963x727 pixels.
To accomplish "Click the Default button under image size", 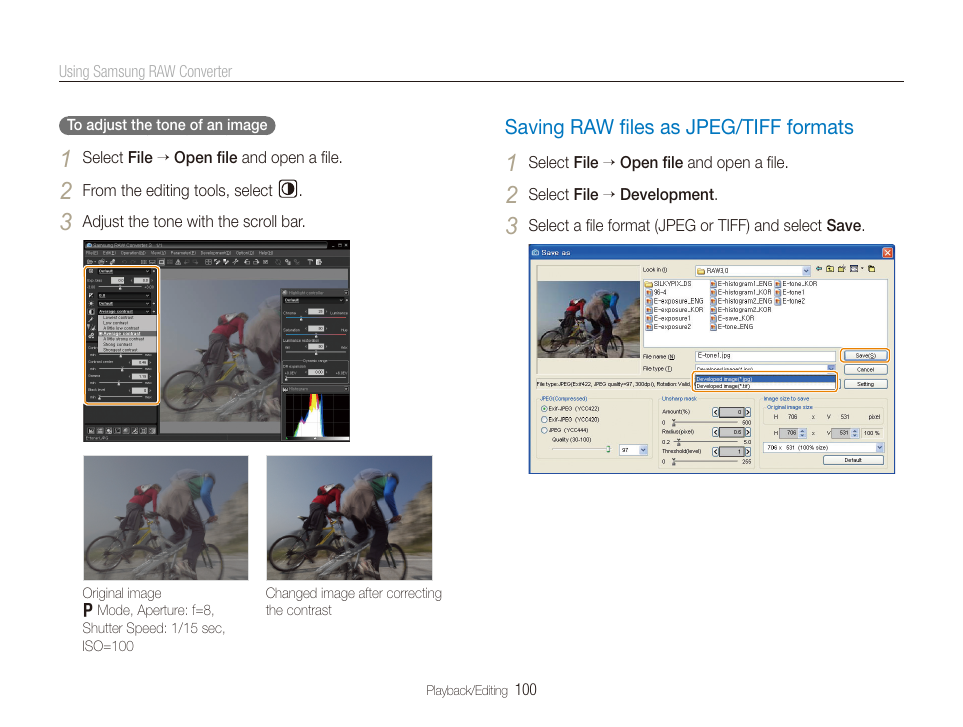I will [x=853, y=460].
